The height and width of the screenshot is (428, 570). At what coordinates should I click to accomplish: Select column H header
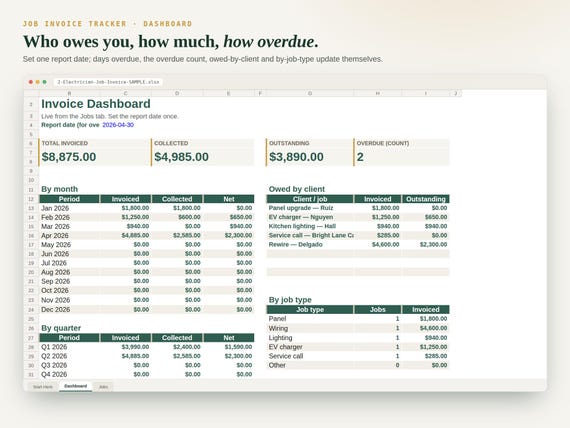[378, 93]
